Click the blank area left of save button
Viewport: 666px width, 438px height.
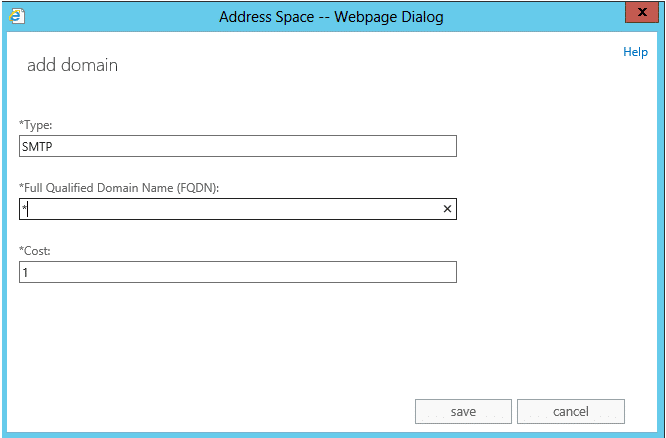coord(250,411)
